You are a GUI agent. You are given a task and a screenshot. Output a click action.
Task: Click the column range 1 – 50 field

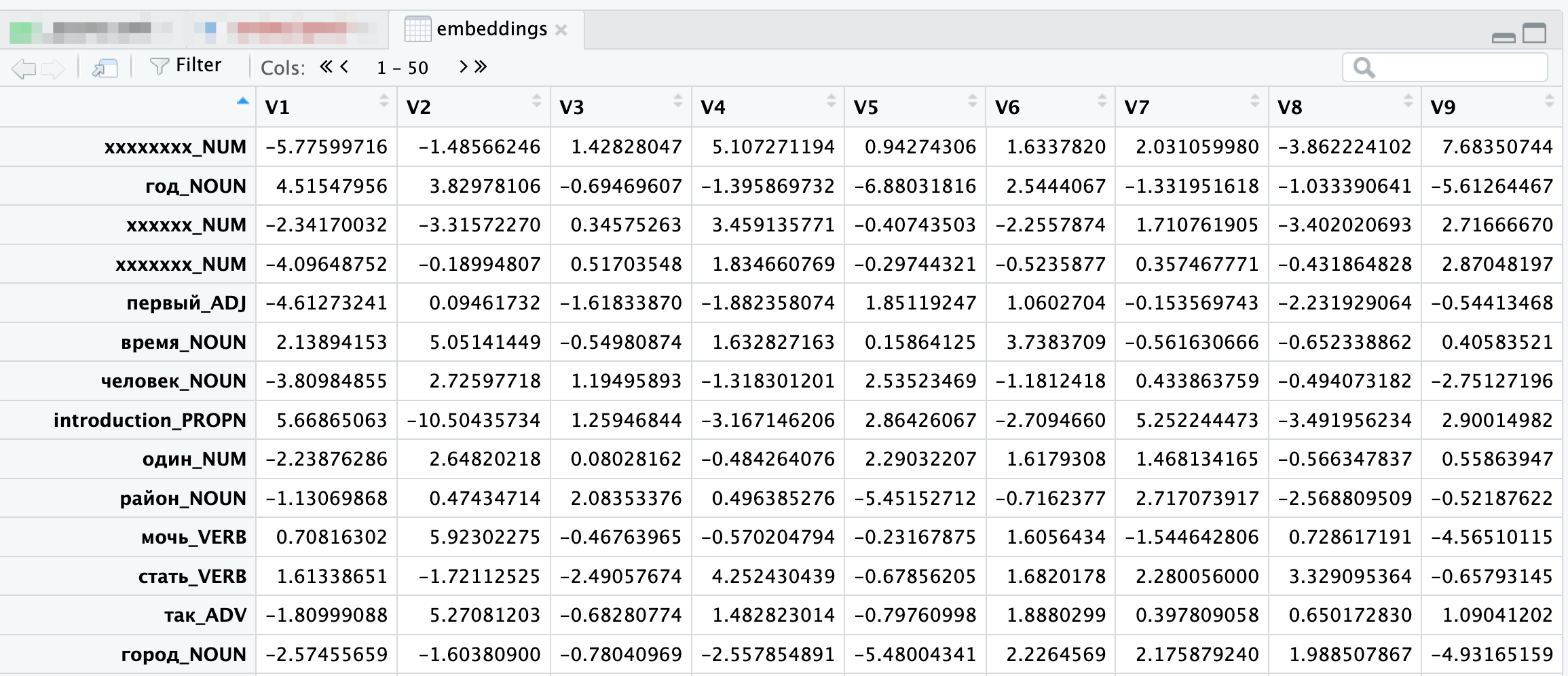403,68
